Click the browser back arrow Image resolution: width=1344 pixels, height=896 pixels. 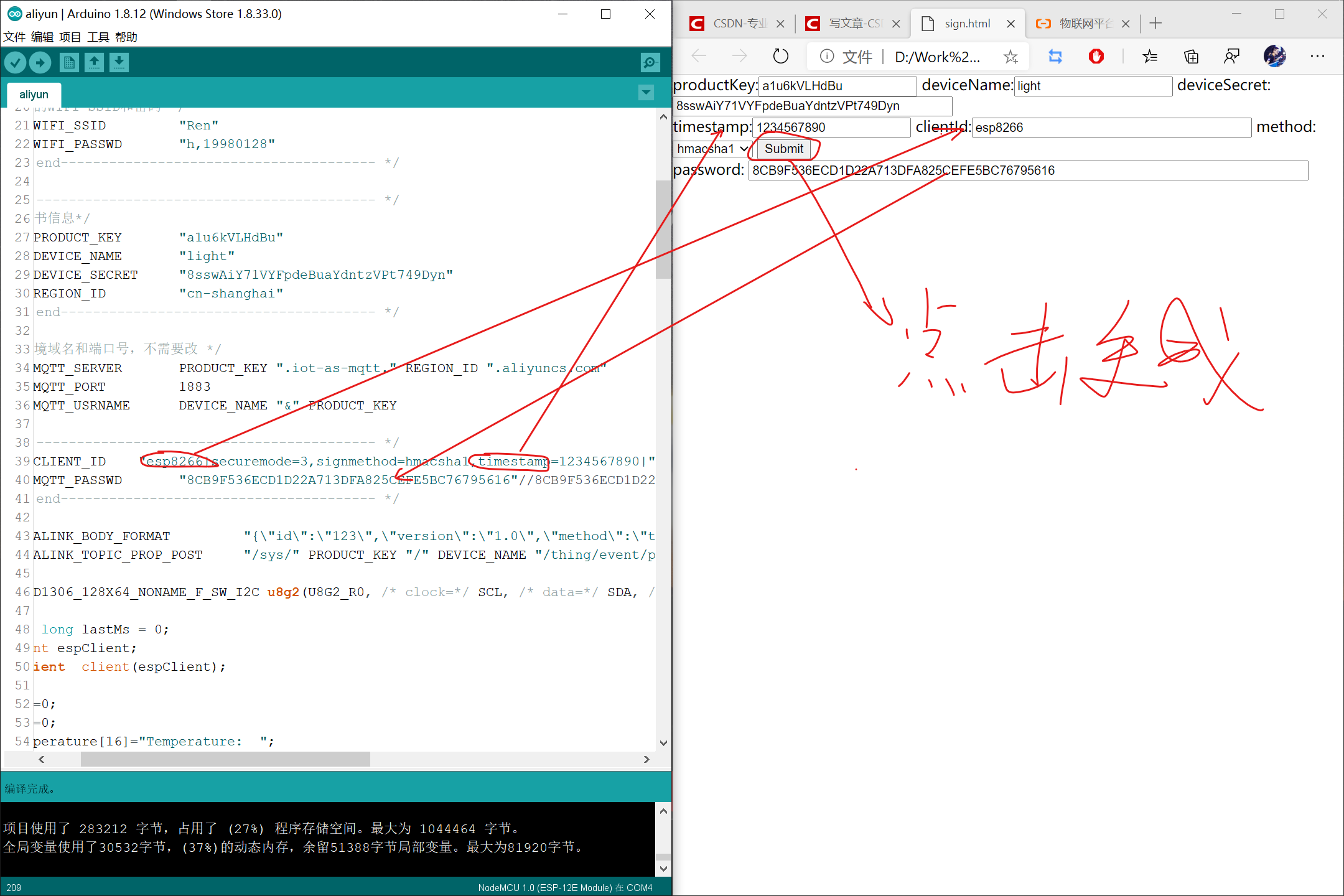pyautogui.click(x=699, y=56)
